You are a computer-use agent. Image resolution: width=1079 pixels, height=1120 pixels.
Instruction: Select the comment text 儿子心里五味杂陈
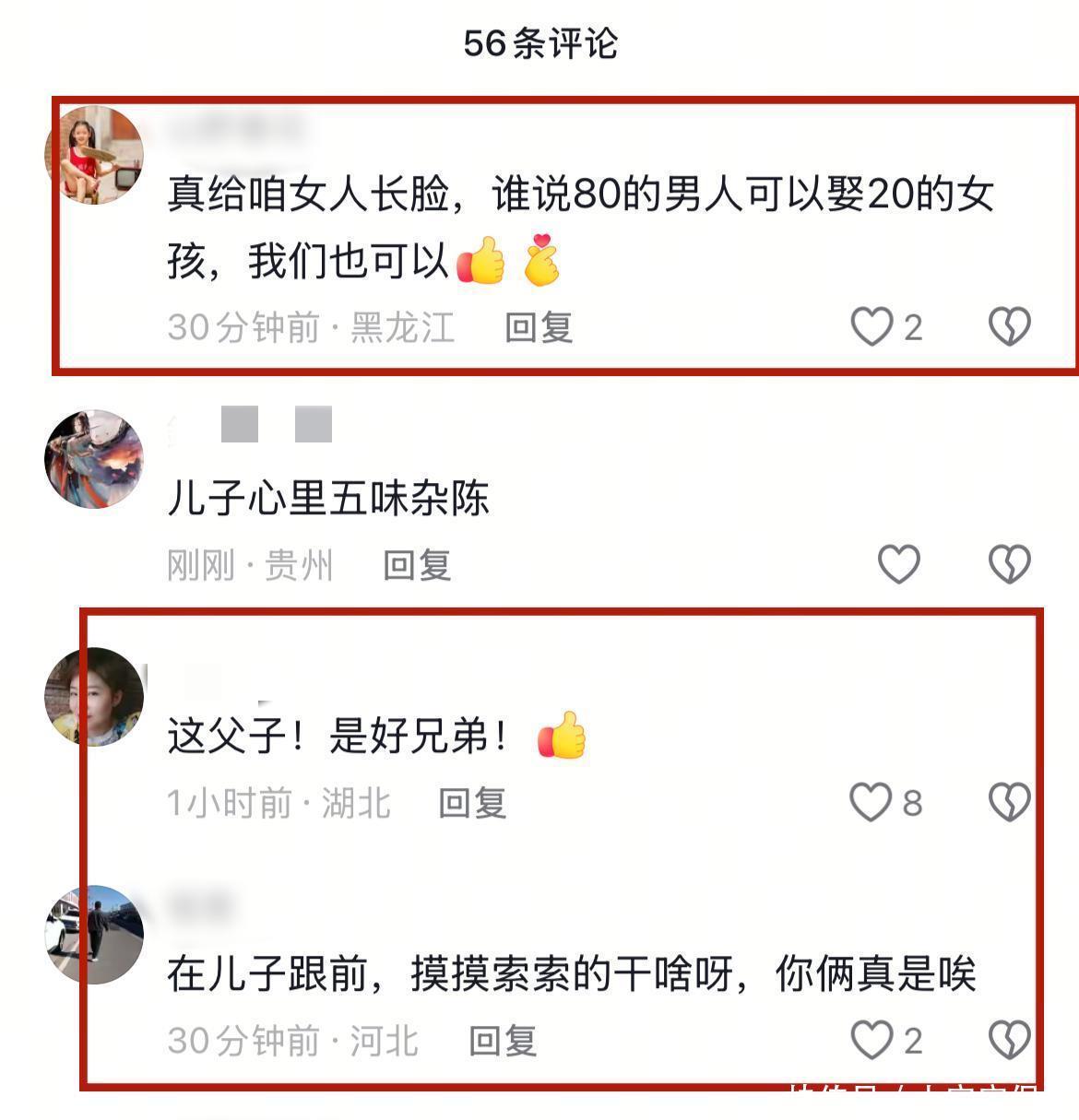[x=328, y=499]
